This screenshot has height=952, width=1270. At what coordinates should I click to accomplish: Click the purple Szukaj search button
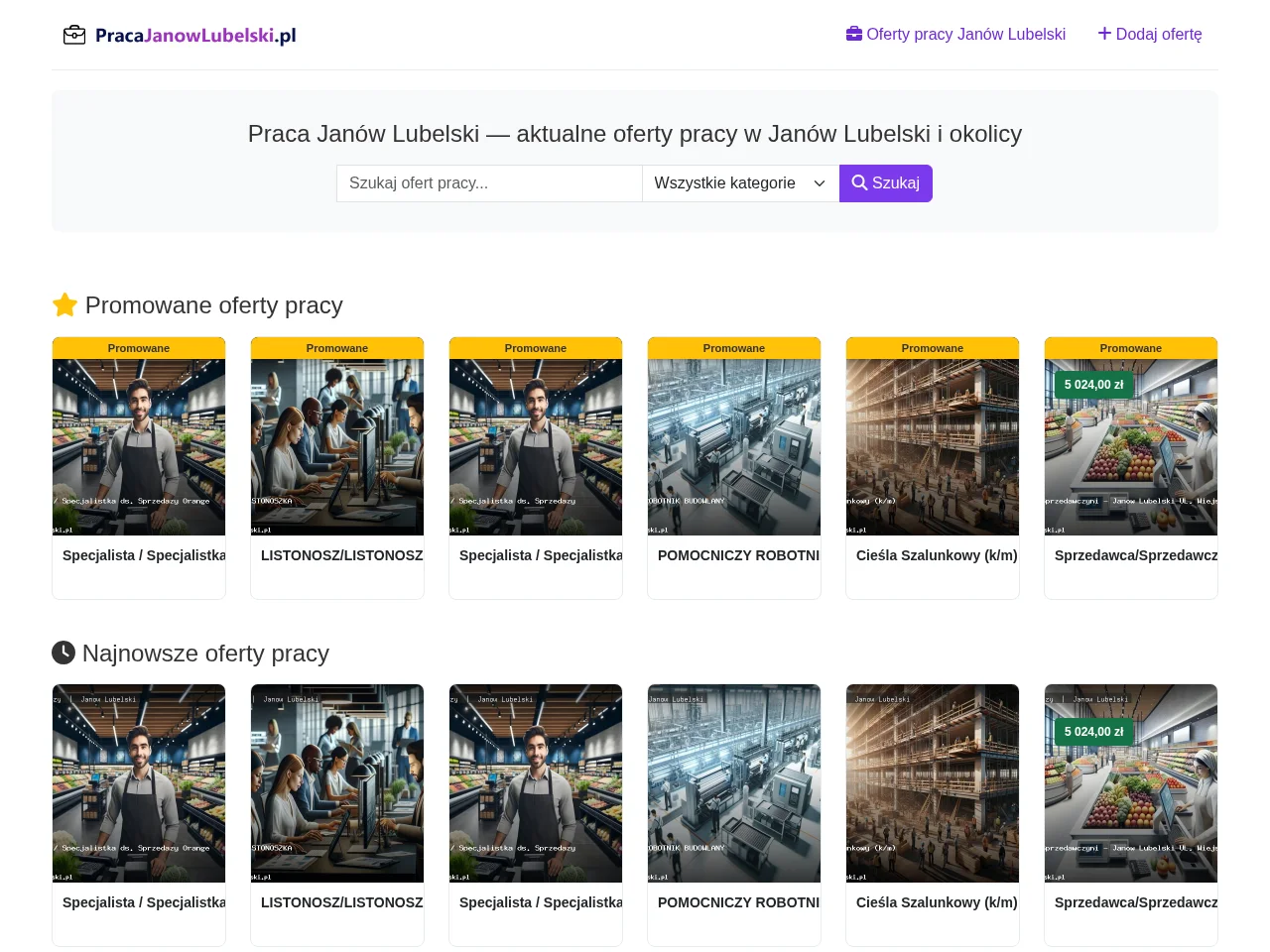coord(886,183)
